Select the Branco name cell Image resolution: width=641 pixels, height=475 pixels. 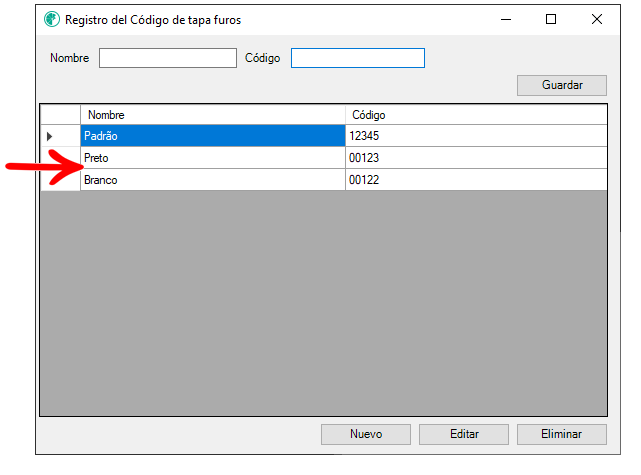pyautogui.click(x=213, y=180)
